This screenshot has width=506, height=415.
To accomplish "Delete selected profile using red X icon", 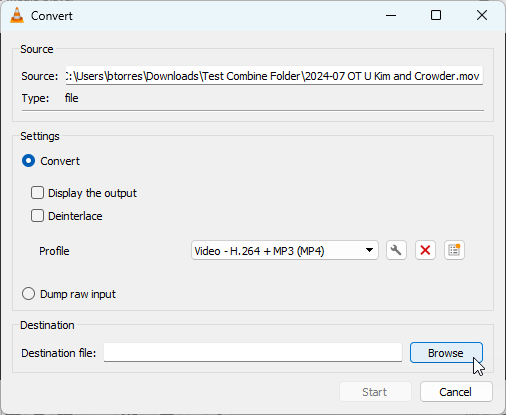I will click(425, 250).
